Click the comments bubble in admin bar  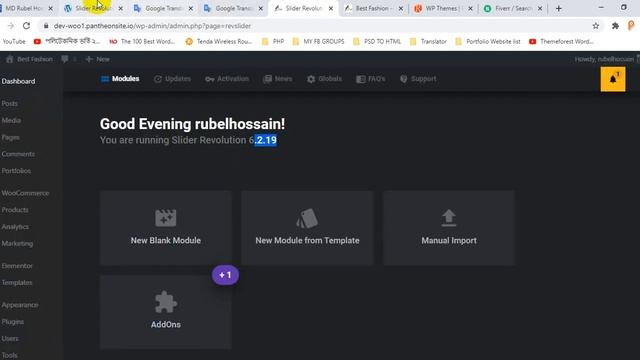[65, 59]
